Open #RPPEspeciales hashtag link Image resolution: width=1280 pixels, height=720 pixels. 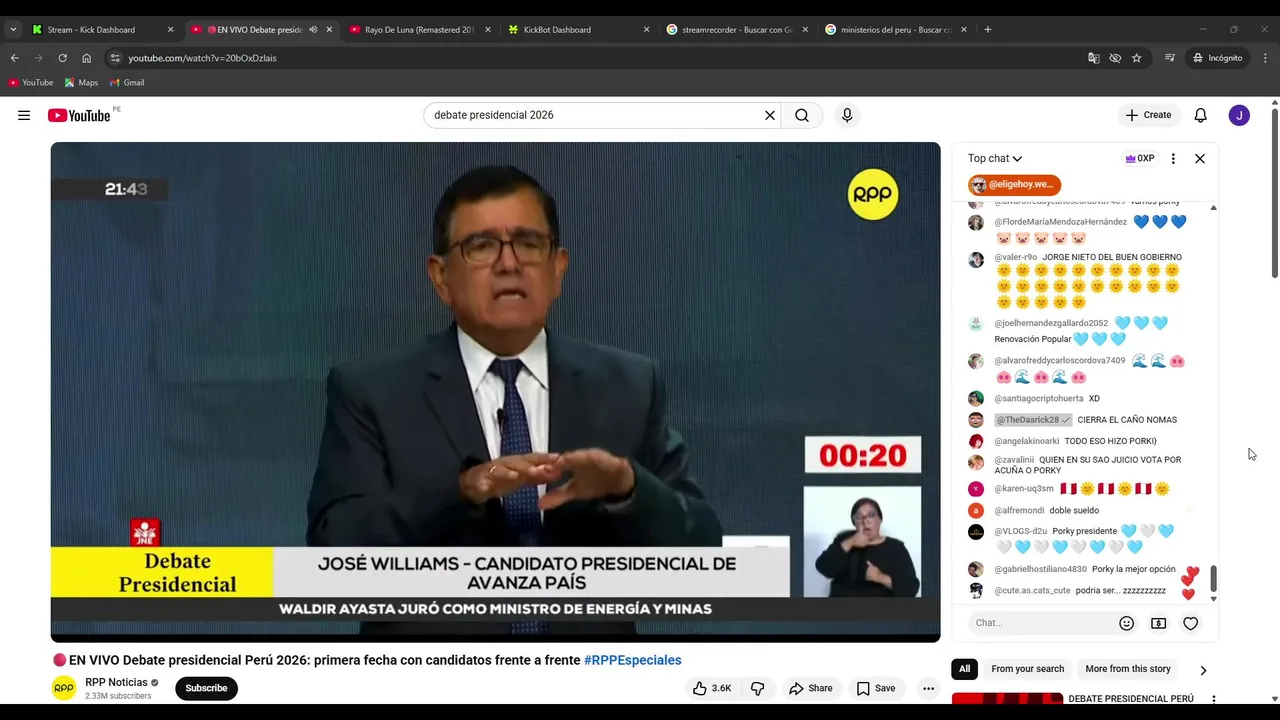point(632,660)
